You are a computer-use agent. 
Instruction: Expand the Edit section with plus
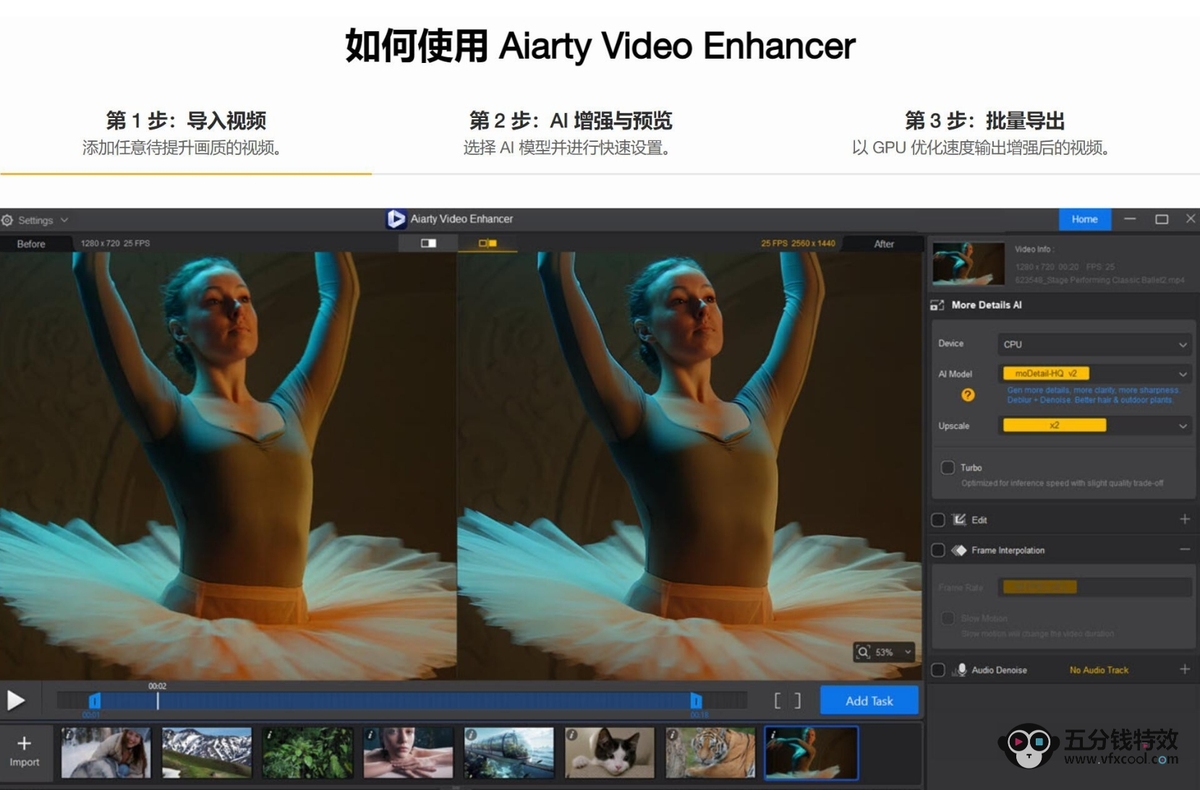coord(1184,520)
